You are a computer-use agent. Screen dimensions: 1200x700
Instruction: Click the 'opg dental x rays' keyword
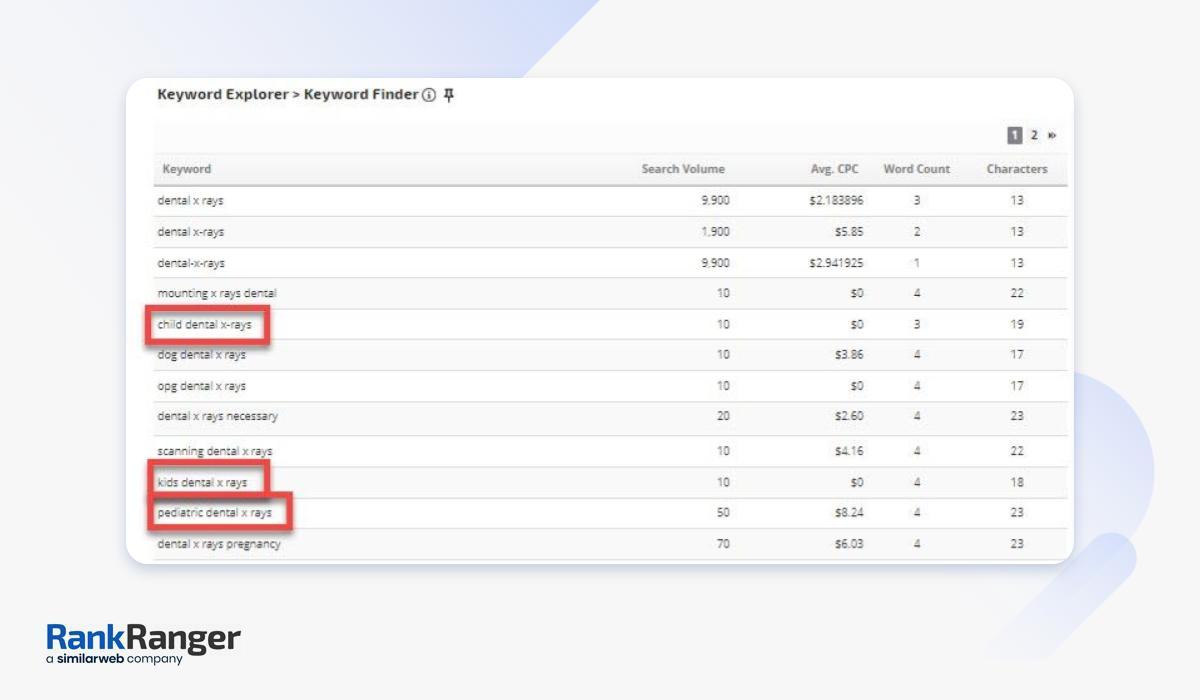point(201,386)
